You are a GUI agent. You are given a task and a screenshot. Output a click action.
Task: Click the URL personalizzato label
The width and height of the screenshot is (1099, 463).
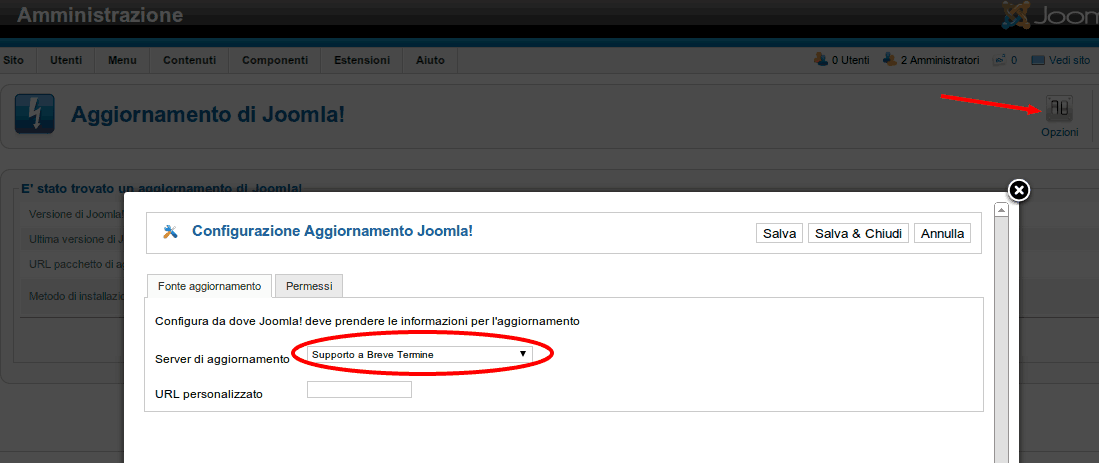click(x=209, y=394)
